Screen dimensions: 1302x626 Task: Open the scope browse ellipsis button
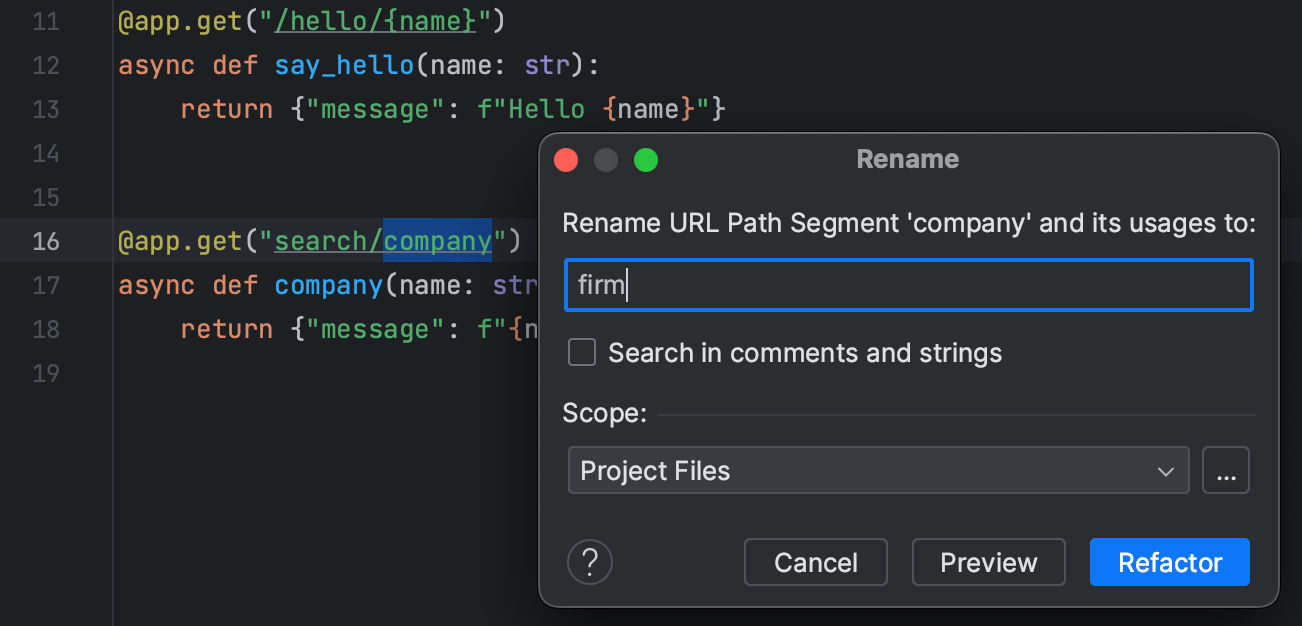click(1226, 471)
